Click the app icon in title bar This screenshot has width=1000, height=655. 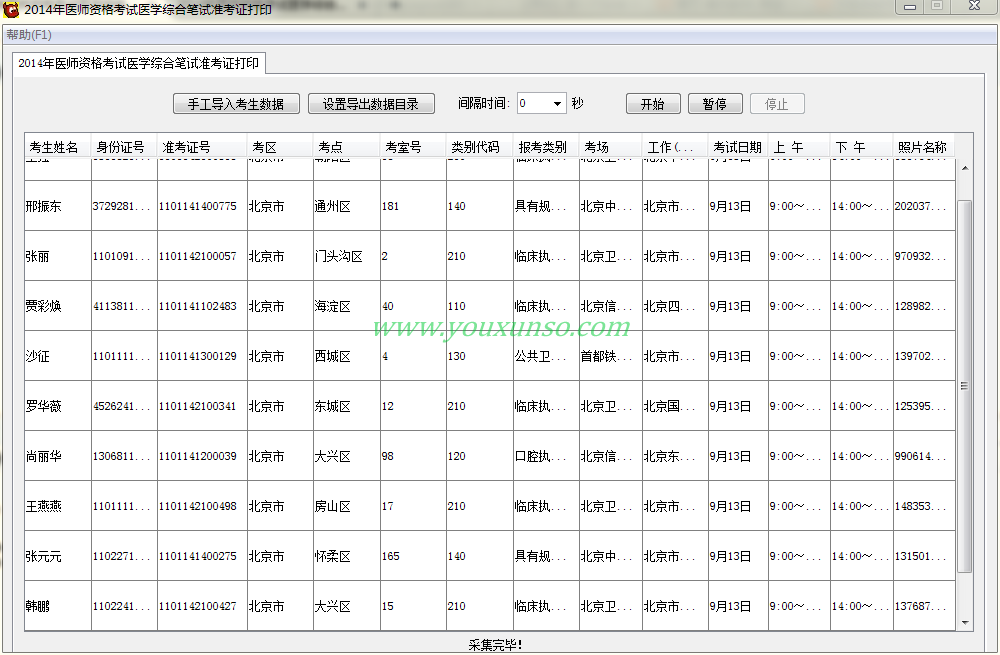click(x=11, y=10)
